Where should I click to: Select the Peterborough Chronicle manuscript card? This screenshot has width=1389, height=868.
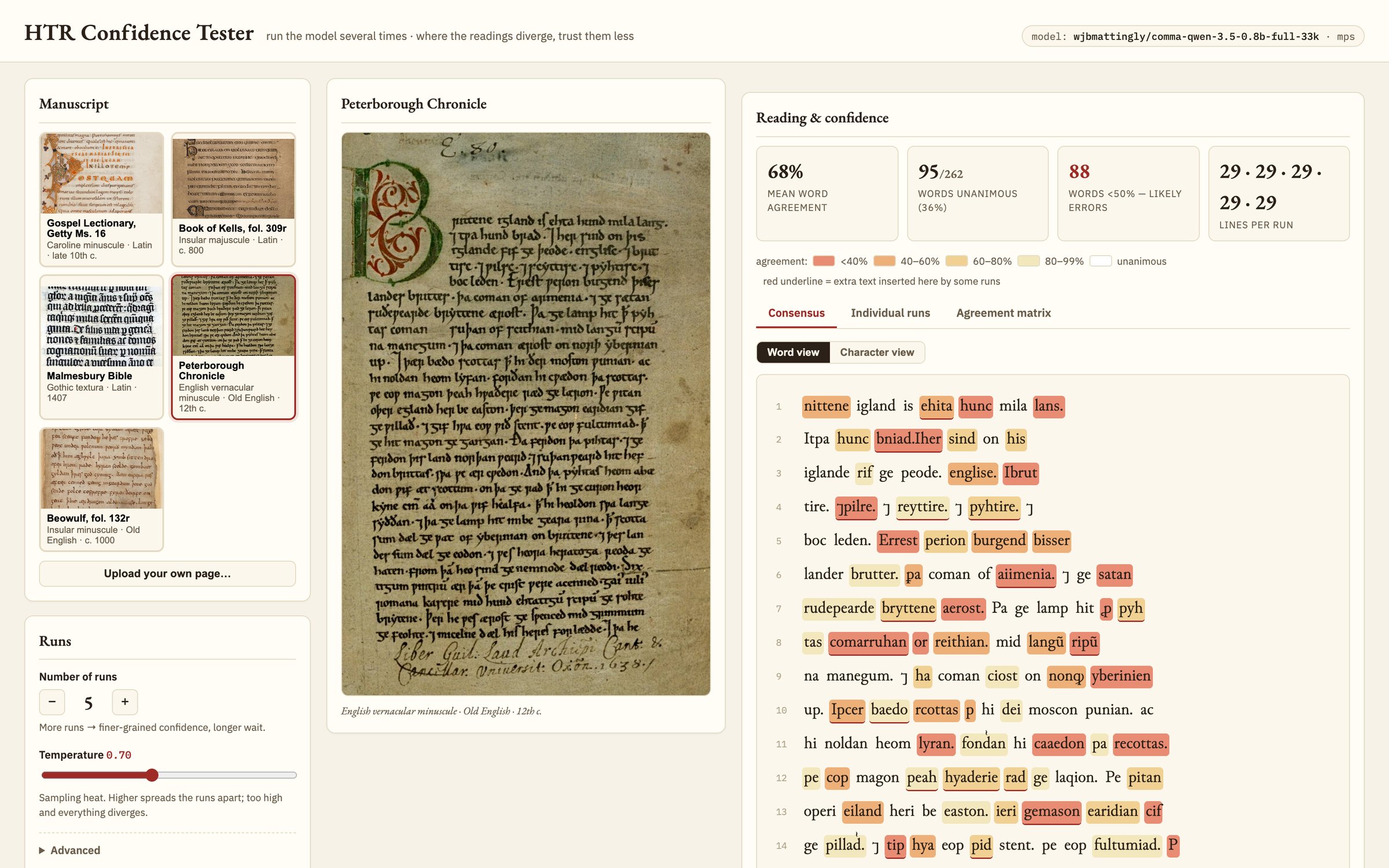233,347
